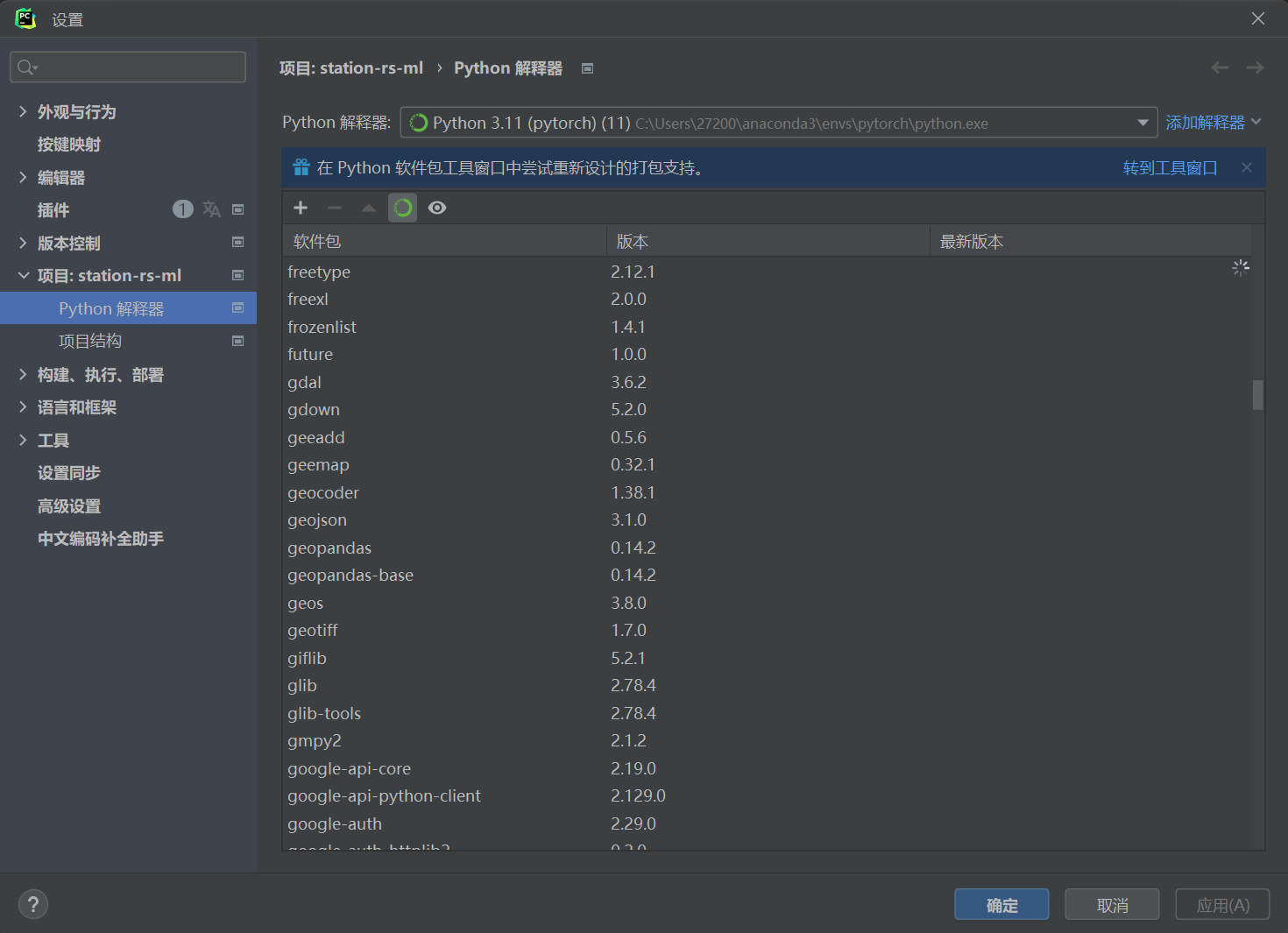The image size is (1288, 933).
Task: Sort by the 版本 column header
Action: click(x=768, y=241)
